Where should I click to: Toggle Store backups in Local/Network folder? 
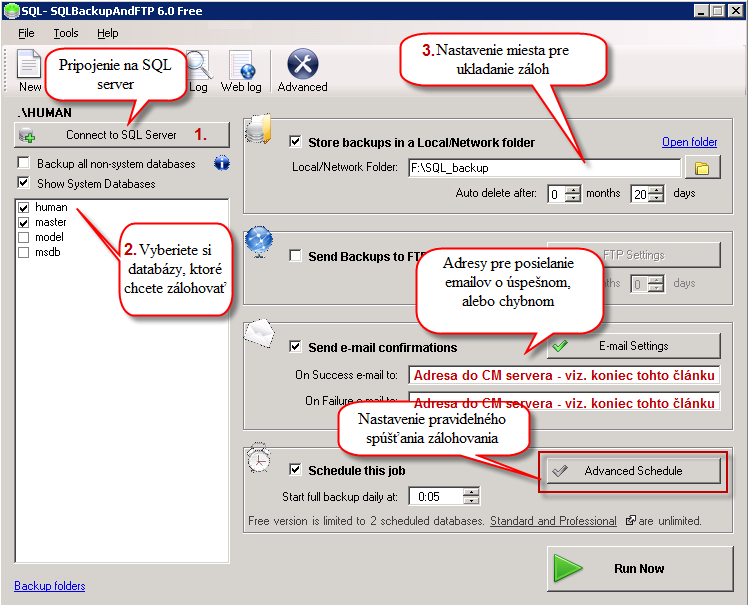(295, 141)
